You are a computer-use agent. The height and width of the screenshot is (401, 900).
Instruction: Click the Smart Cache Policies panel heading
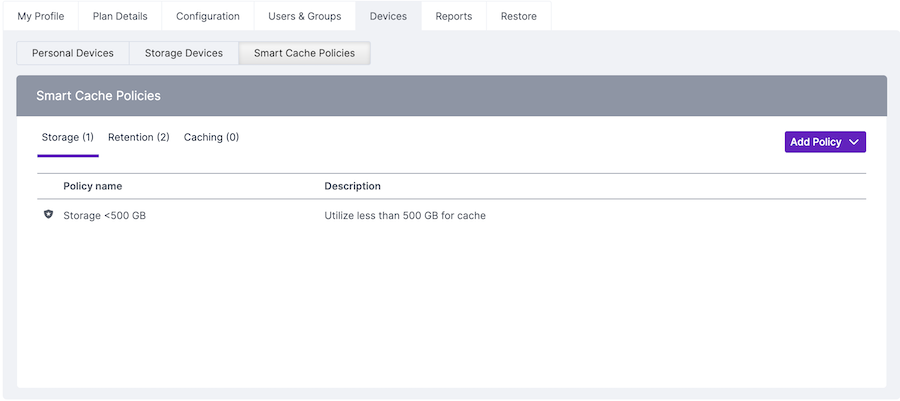[98, 96]
